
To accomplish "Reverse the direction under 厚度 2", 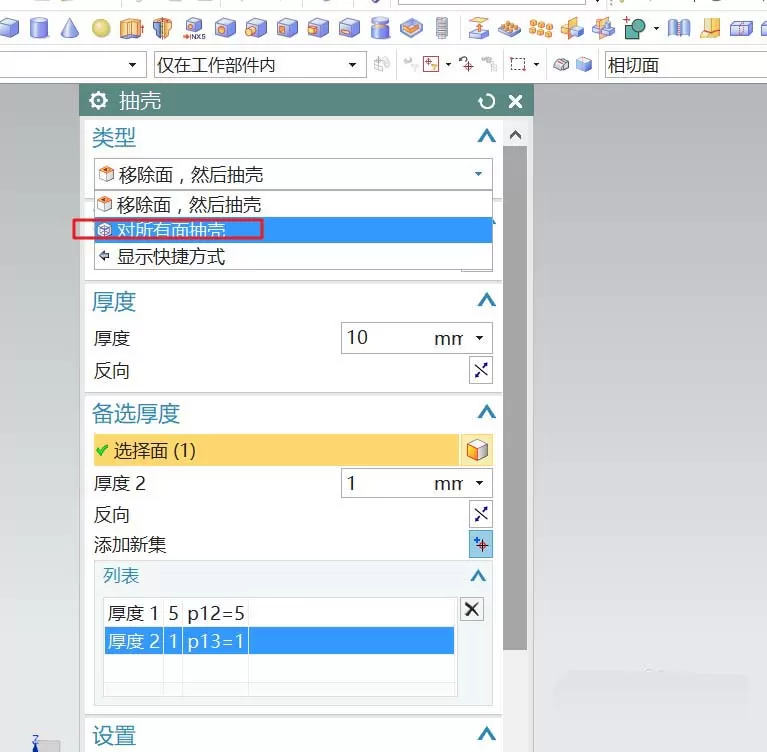I will [x=480, y=514].
